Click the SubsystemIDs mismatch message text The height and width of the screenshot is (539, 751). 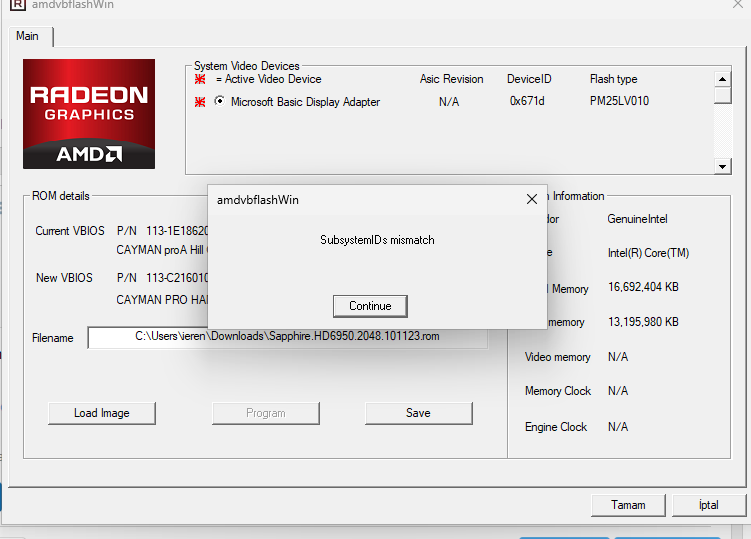point(377,240)
